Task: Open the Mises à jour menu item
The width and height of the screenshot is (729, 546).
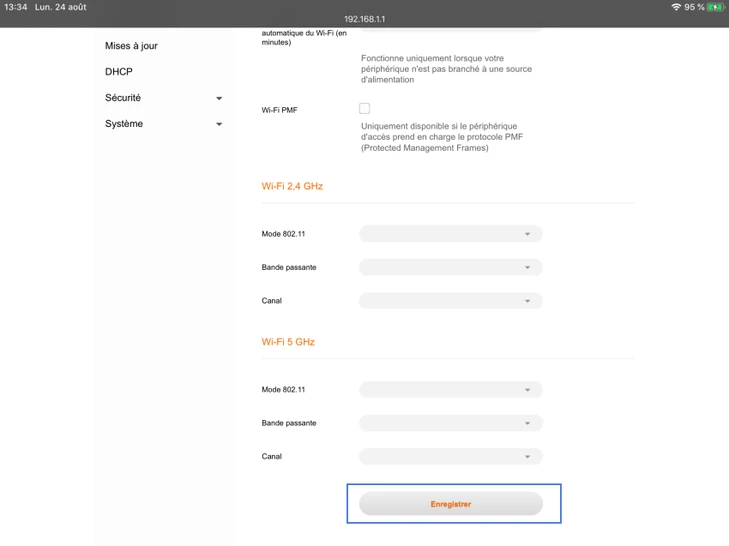Action: [131, 46]
